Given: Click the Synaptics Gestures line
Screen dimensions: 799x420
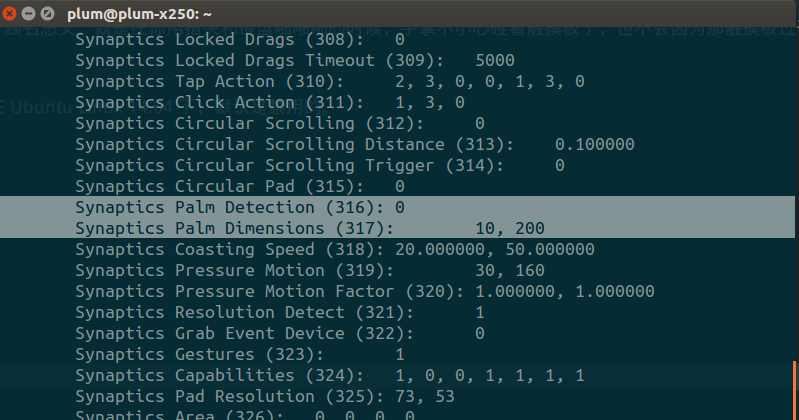Looking at the screenshot, I should 240,354.
